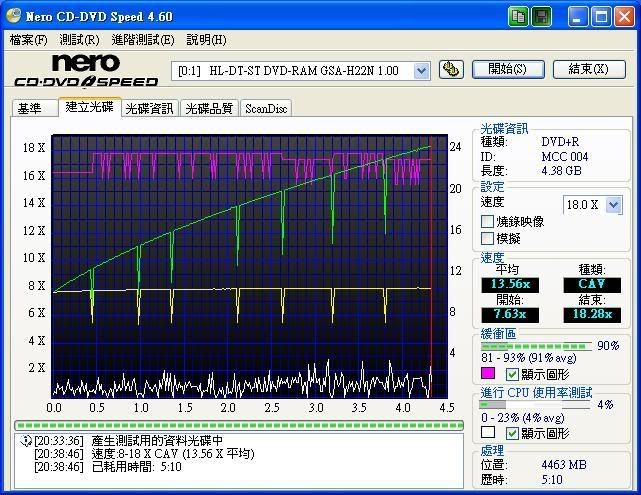The image size is (641, 495).
Task: Click the Nero CD-DVD Speed app icon
Action: pyautogui.click(x=13, y=16)
